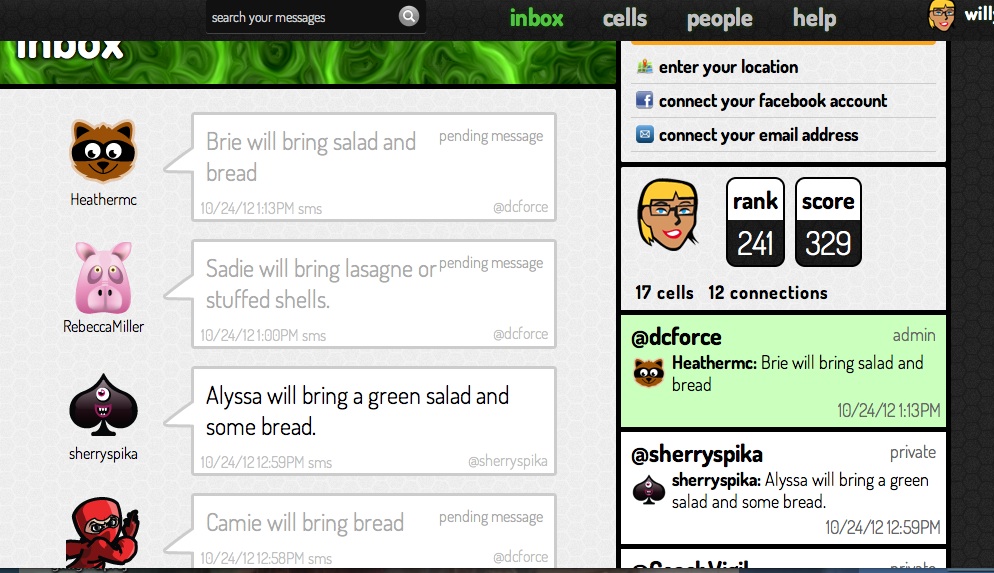Open RebeccaMiller's pig avatar
The image size is (994, 573).
(x=103, y=278)
